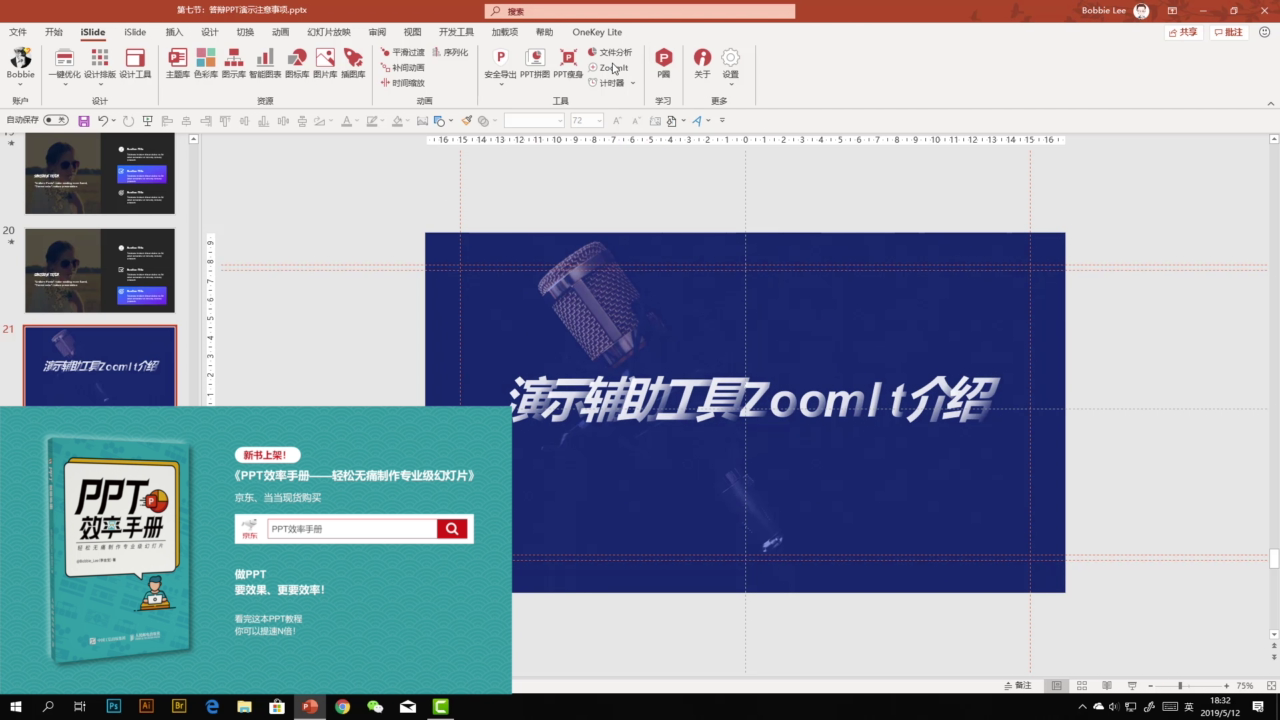Viewport: 1280px width, 720px height.
Task: Select slide 20 thumbnail
Action: (x=100, y=271)
